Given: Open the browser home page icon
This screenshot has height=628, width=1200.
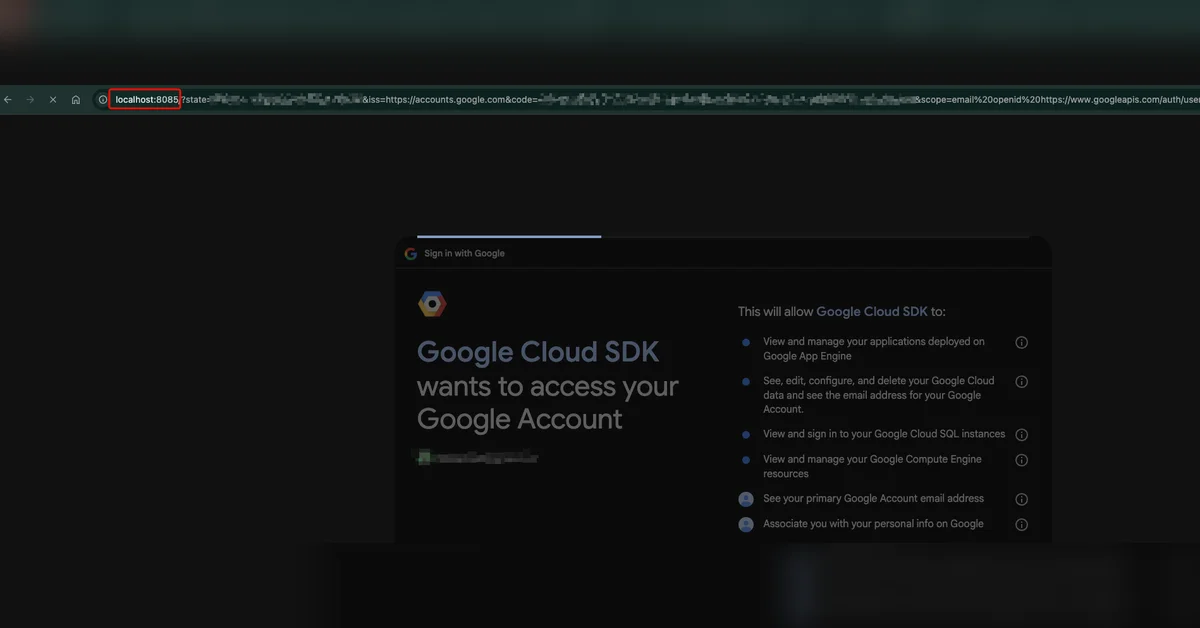Looking at the screenshot, I should pyautogui.click(x=76, y=100).
